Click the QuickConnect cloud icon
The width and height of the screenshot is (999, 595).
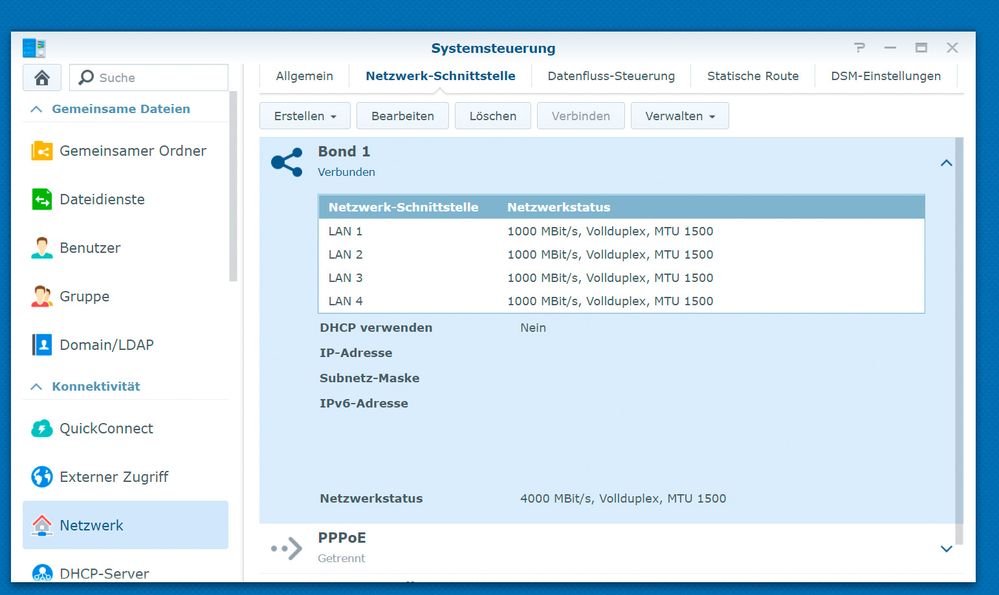(42, 428)
